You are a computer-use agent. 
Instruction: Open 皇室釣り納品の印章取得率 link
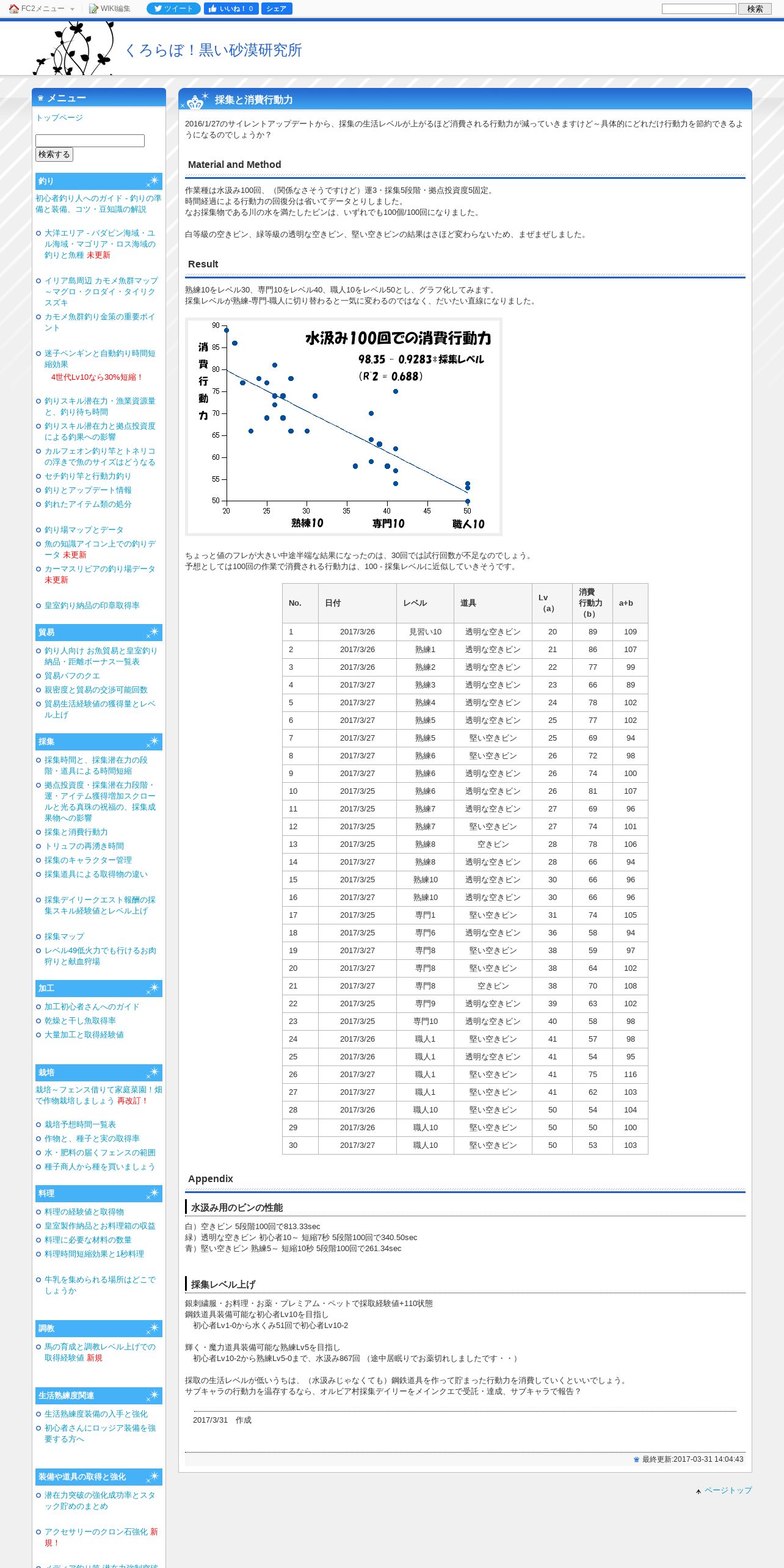pyautogui.click(x=92, y=605)
